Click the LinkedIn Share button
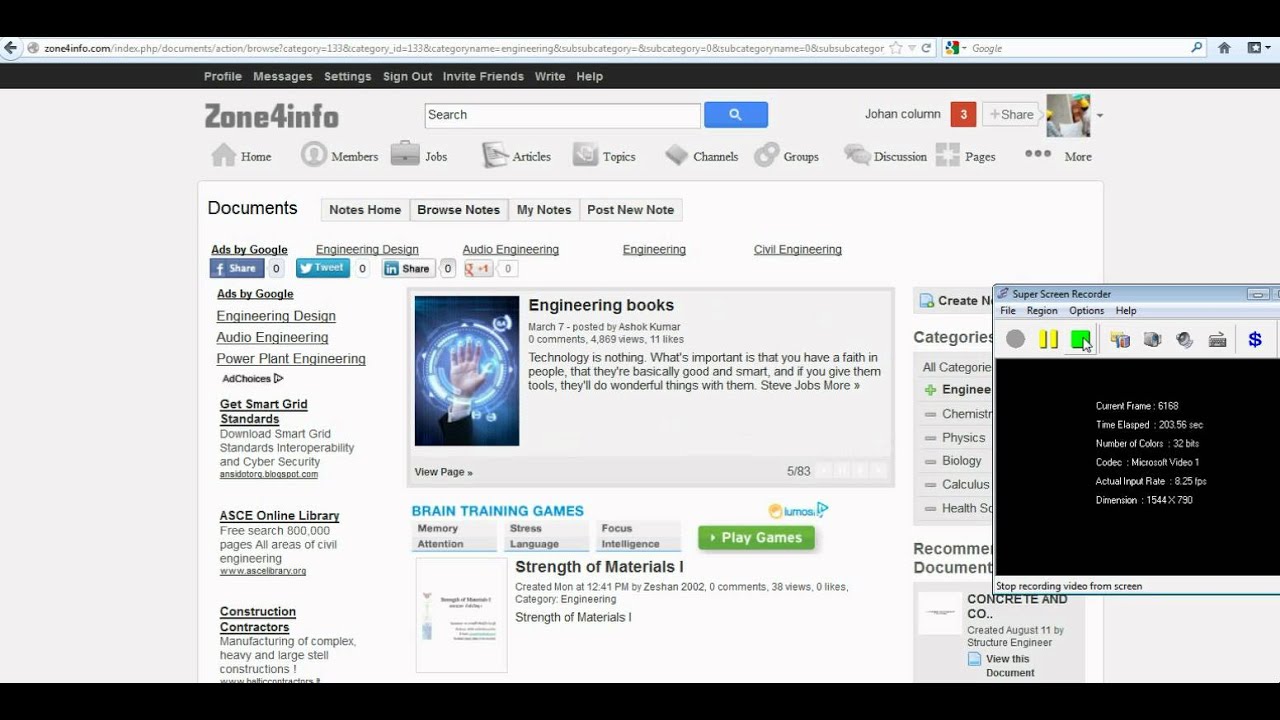This screenshot has height=720, width=1280. point(408,268)
